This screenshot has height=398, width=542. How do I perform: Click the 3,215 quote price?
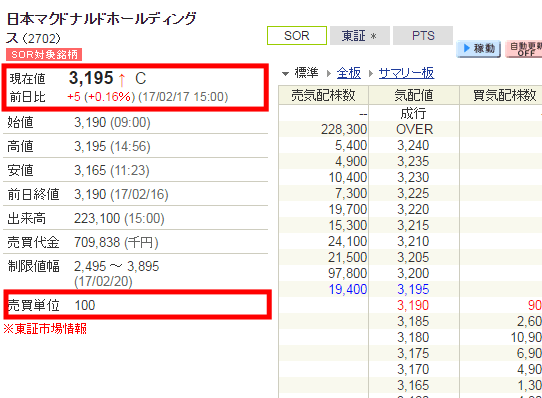(413, 225)
